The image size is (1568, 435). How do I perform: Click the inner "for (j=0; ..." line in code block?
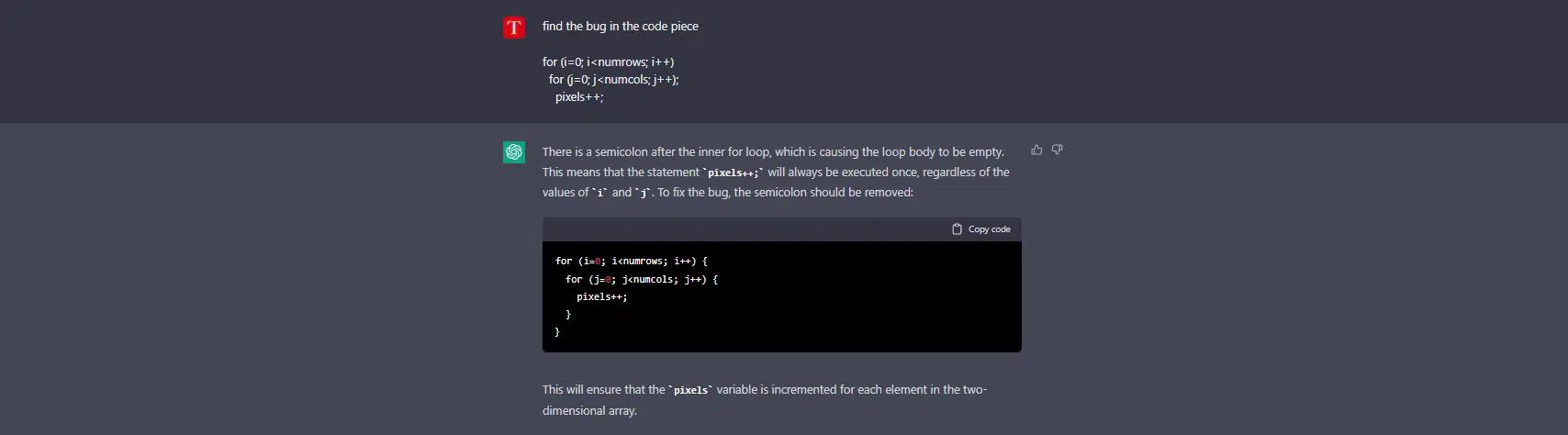[x=642, y=279]
